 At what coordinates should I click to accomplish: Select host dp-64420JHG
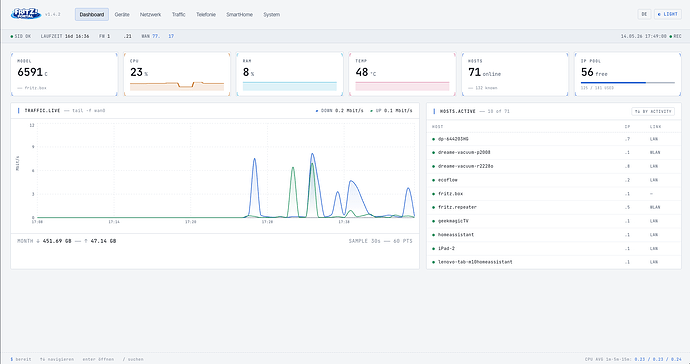pos(554,139)
